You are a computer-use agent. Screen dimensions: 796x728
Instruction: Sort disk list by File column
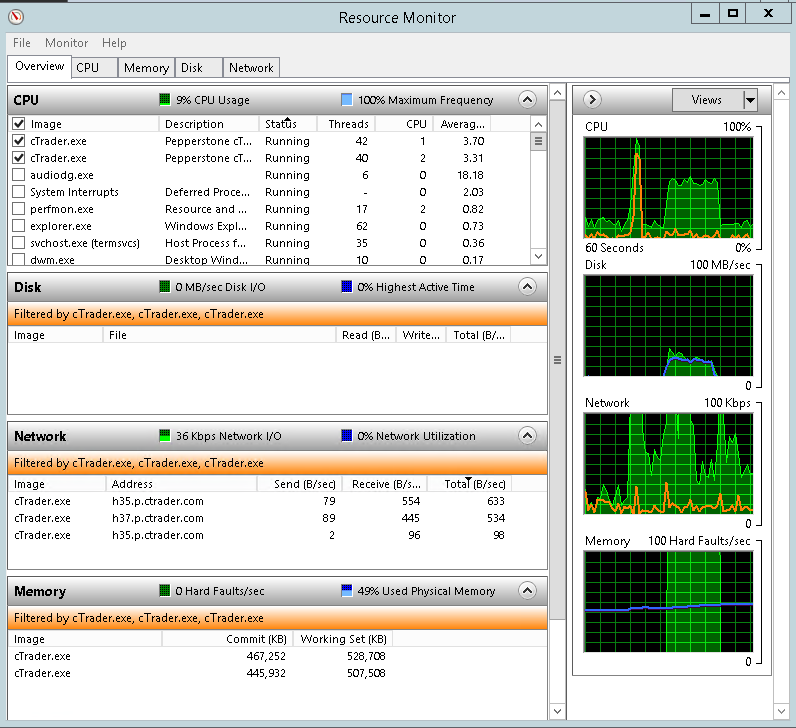point(219,335)
